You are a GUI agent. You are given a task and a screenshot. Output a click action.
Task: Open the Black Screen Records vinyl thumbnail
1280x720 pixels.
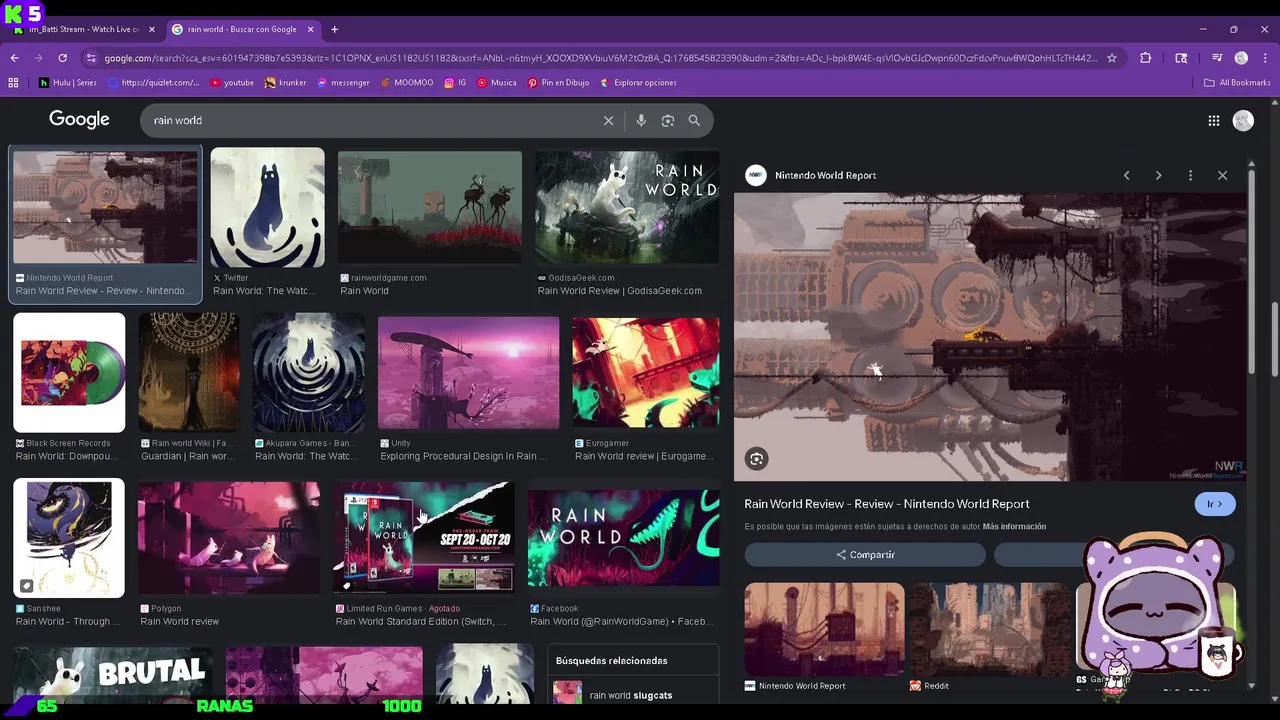tap(69, 372)
